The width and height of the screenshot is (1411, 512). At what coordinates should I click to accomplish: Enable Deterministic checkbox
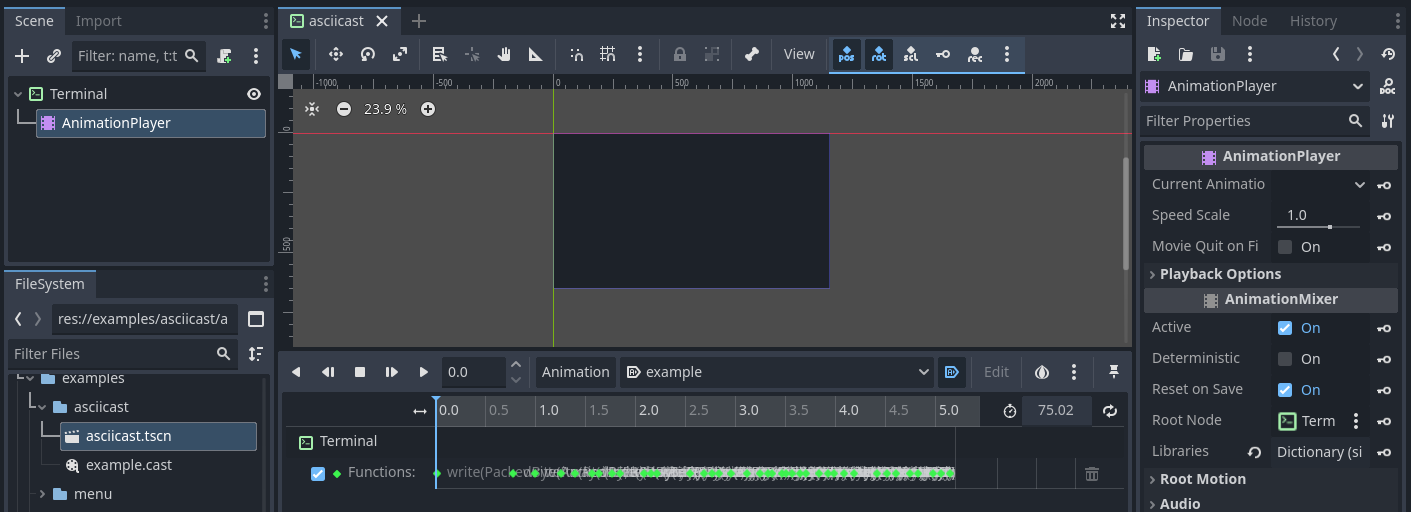coord(1285,359)
